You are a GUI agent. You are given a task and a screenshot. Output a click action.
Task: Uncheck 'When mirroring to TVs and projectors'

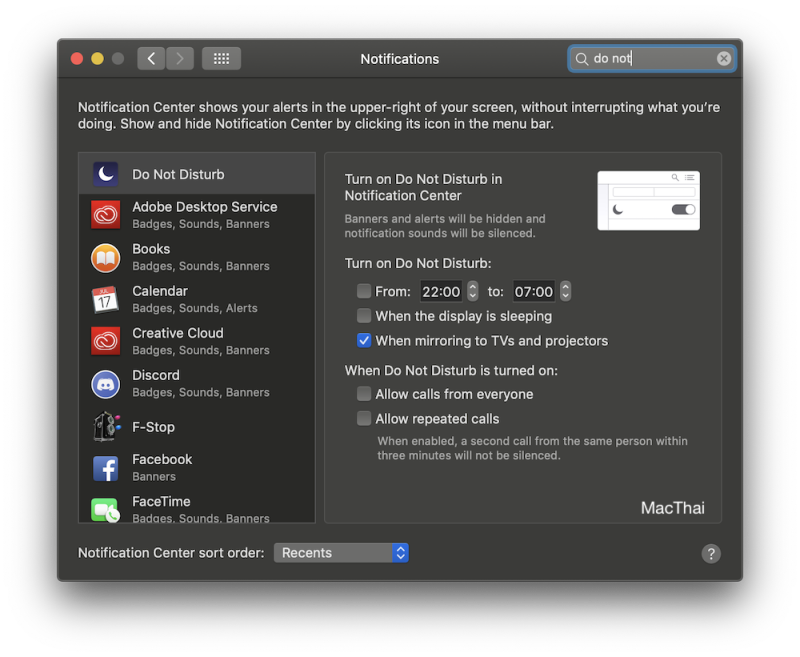365,341
